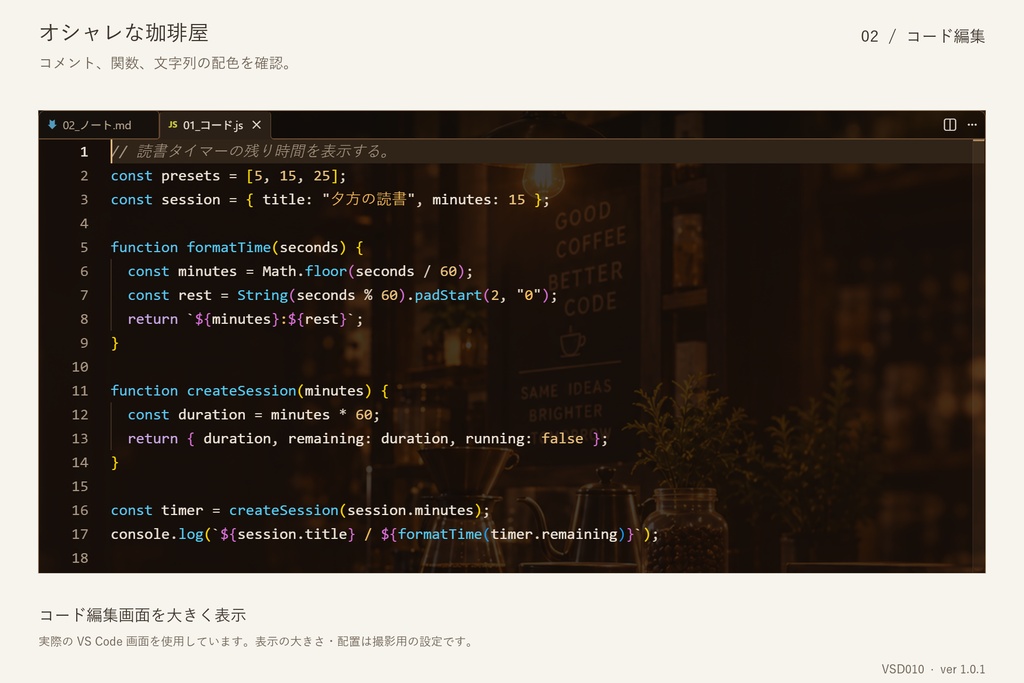Click the markdown file icon on the tab
Screen dimensions: 1024x683
[52, 124]
